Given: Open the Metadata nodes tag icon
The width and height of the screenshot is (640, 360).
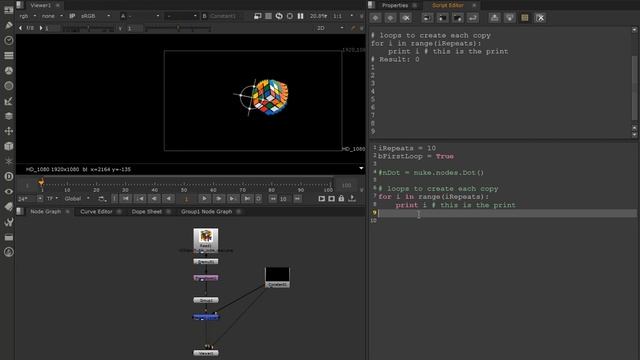Looking at the screenshot, I should point(9,207).
